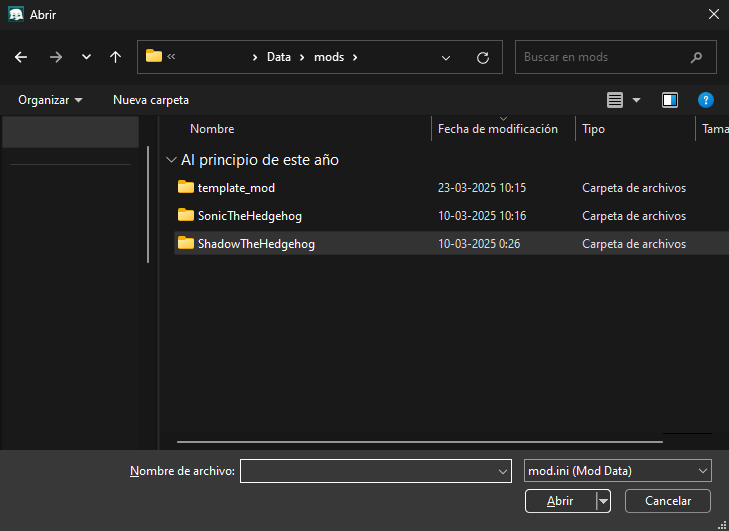This screenshot has width=729, height=531.
Task: Open the help question mark icon
Action: pos(705,100)
